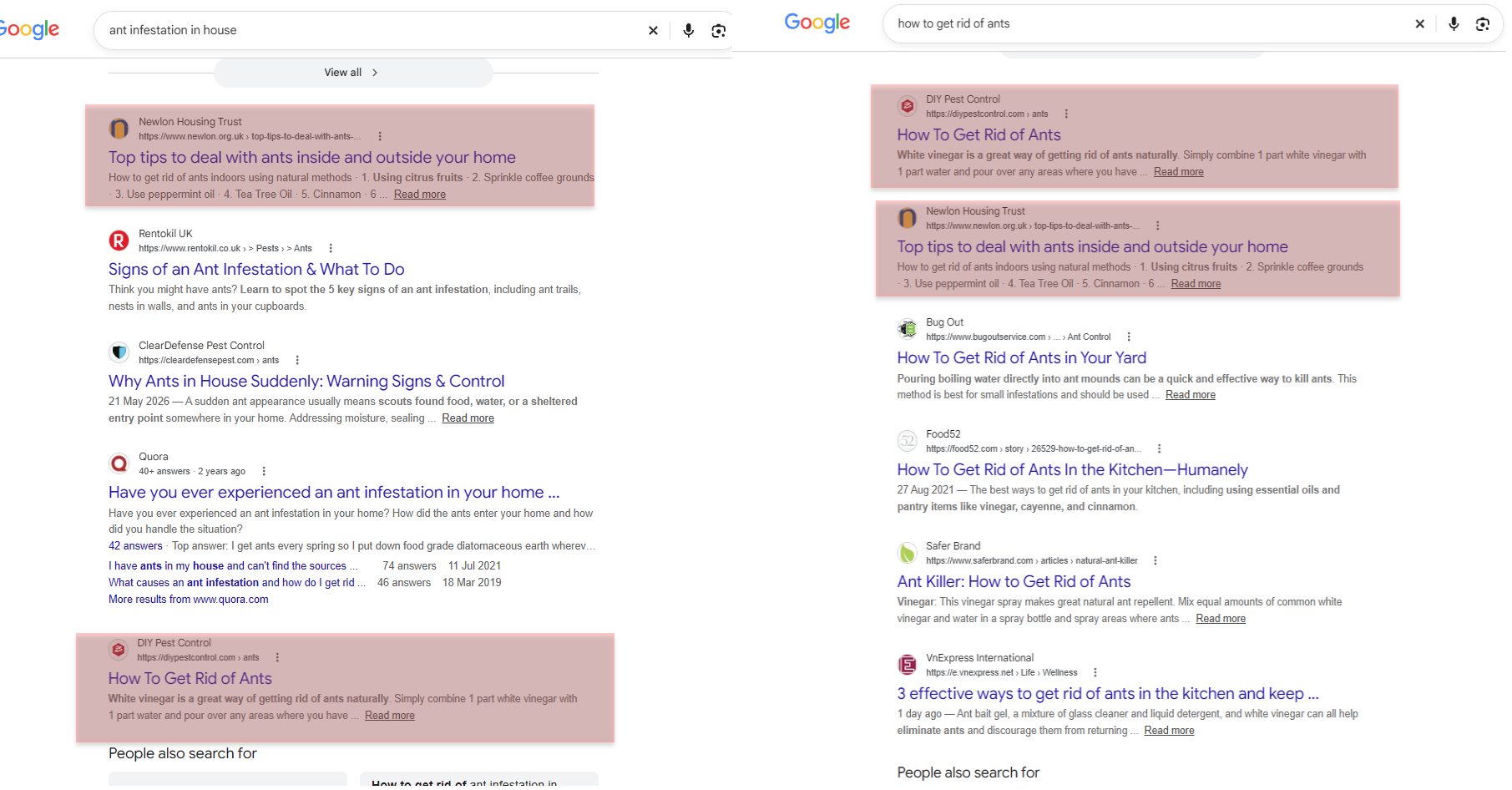Open more options for Safer Brand result
The height and width of the screenshot is (790, 1512).
pyautogui.click(x=1155, y=560)
